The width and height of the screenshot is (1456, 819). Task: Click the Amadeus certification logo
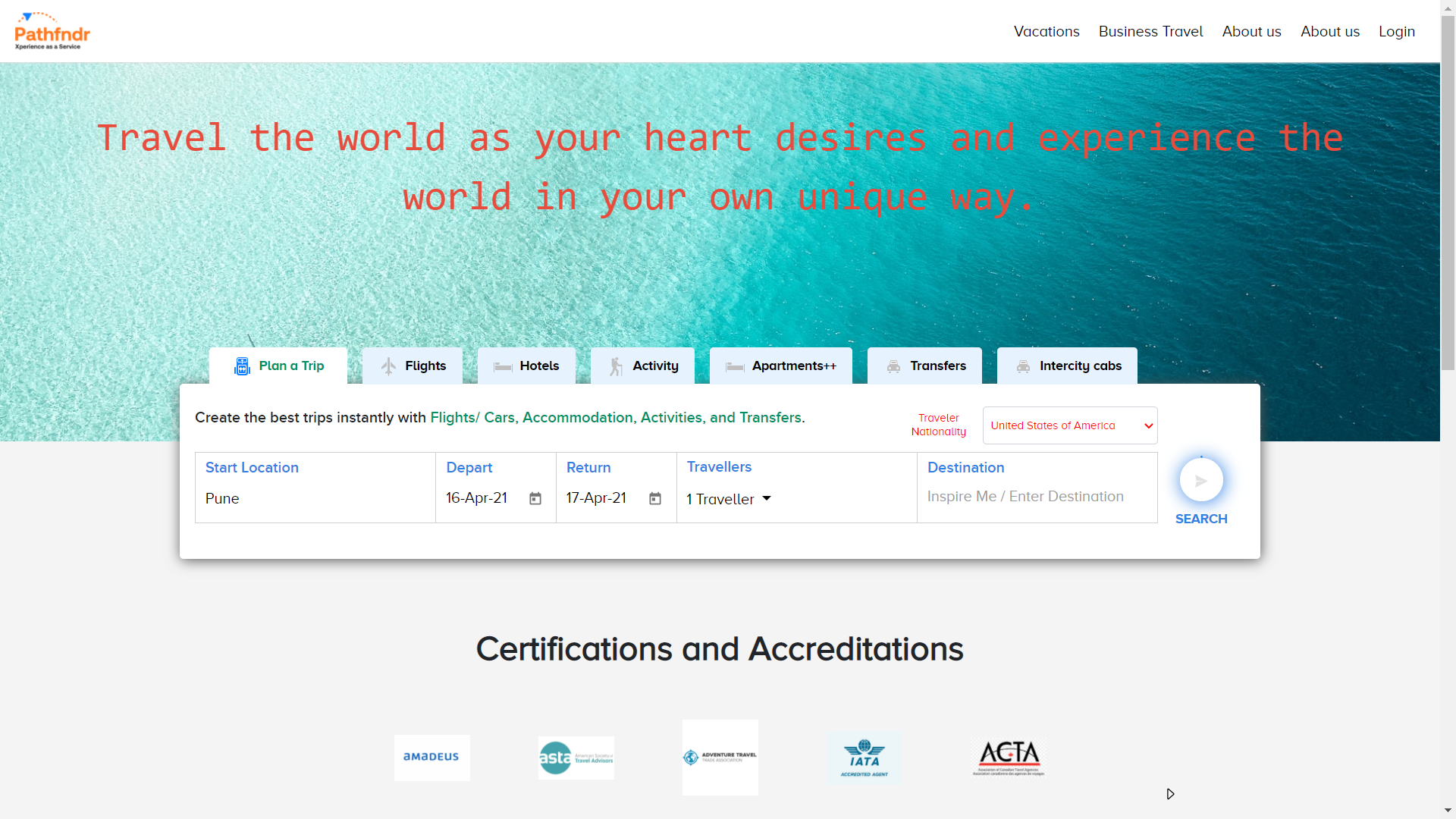(x=431, y=758)
